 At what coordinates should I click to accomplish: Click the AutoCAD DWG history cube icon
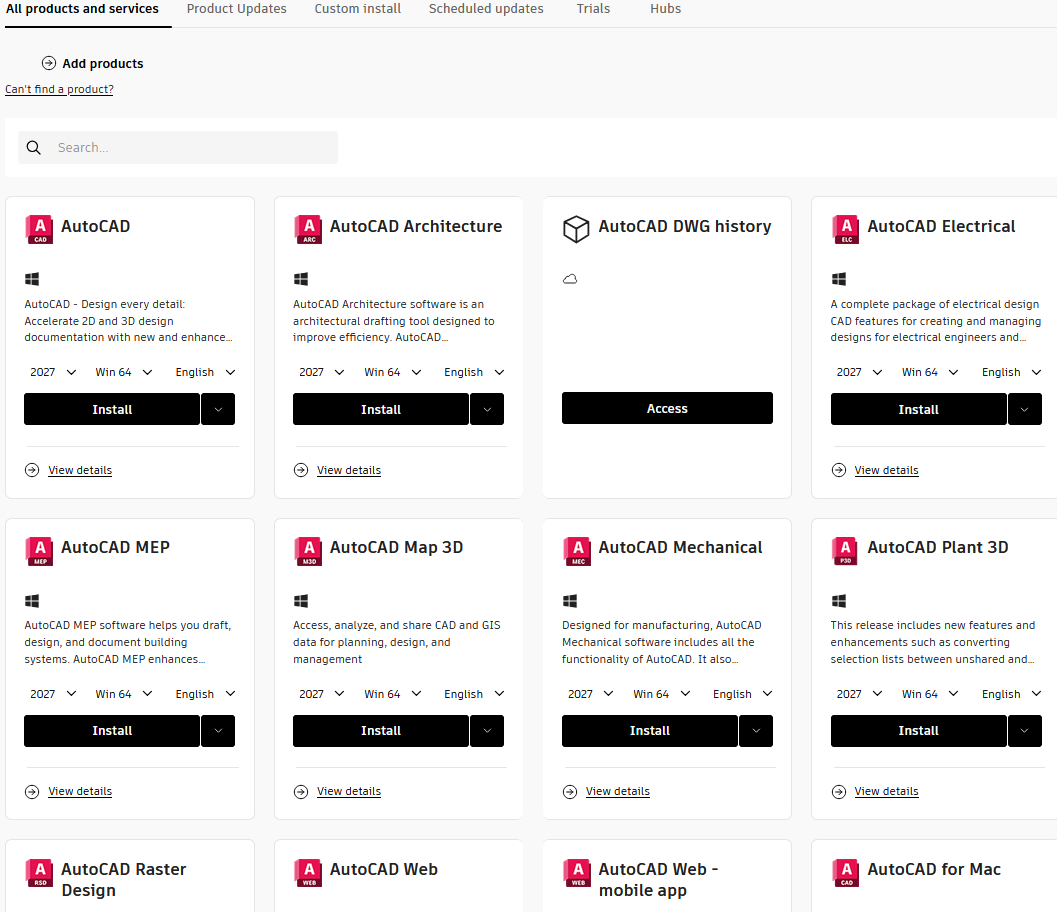click(x=576, y=229)
